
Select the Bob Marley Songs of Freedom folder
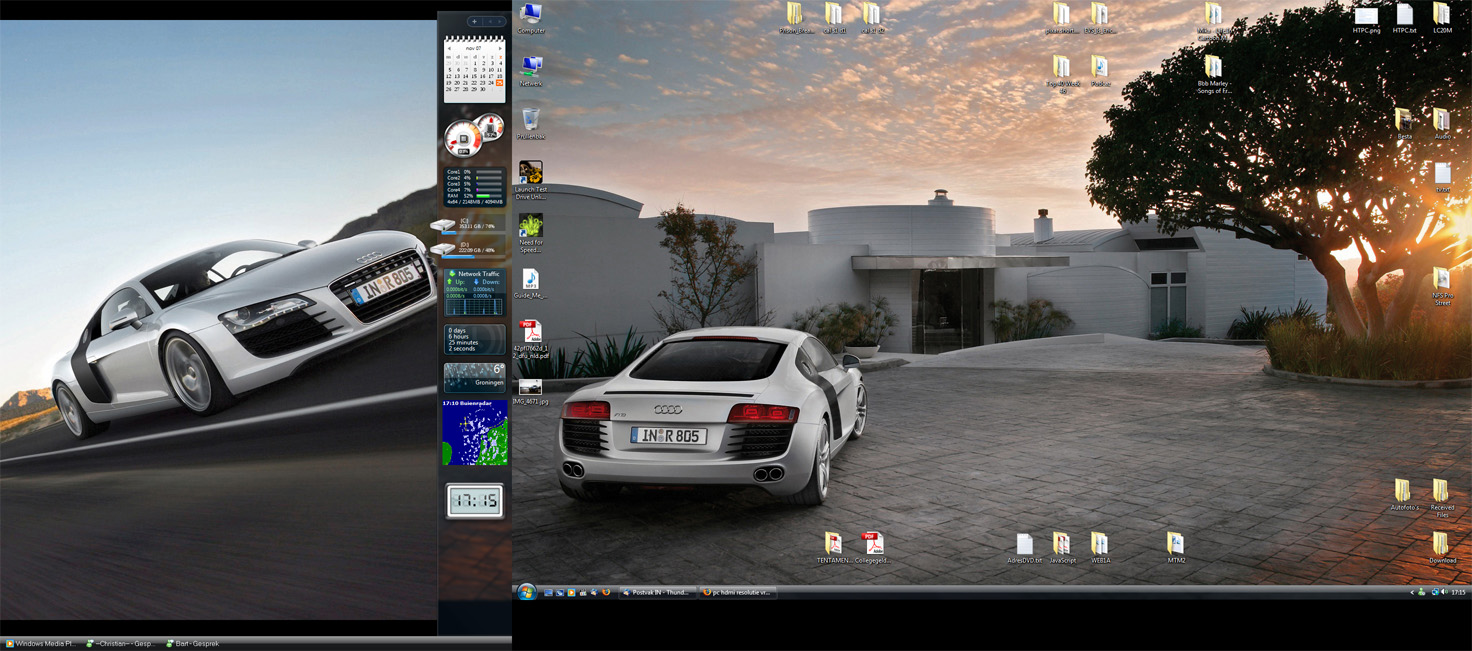click(1214, 75)
